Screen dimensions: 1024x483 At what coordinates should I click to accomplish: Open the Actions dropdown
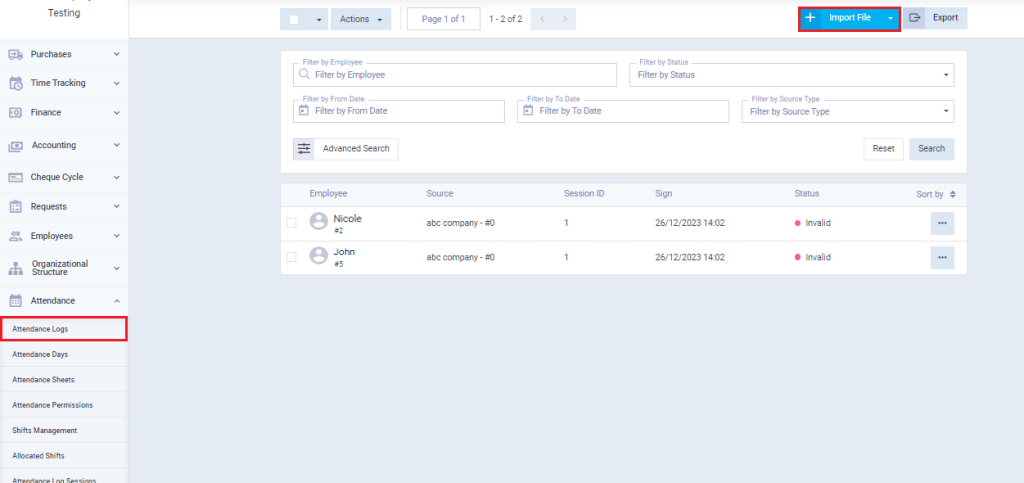coord(361,19)
